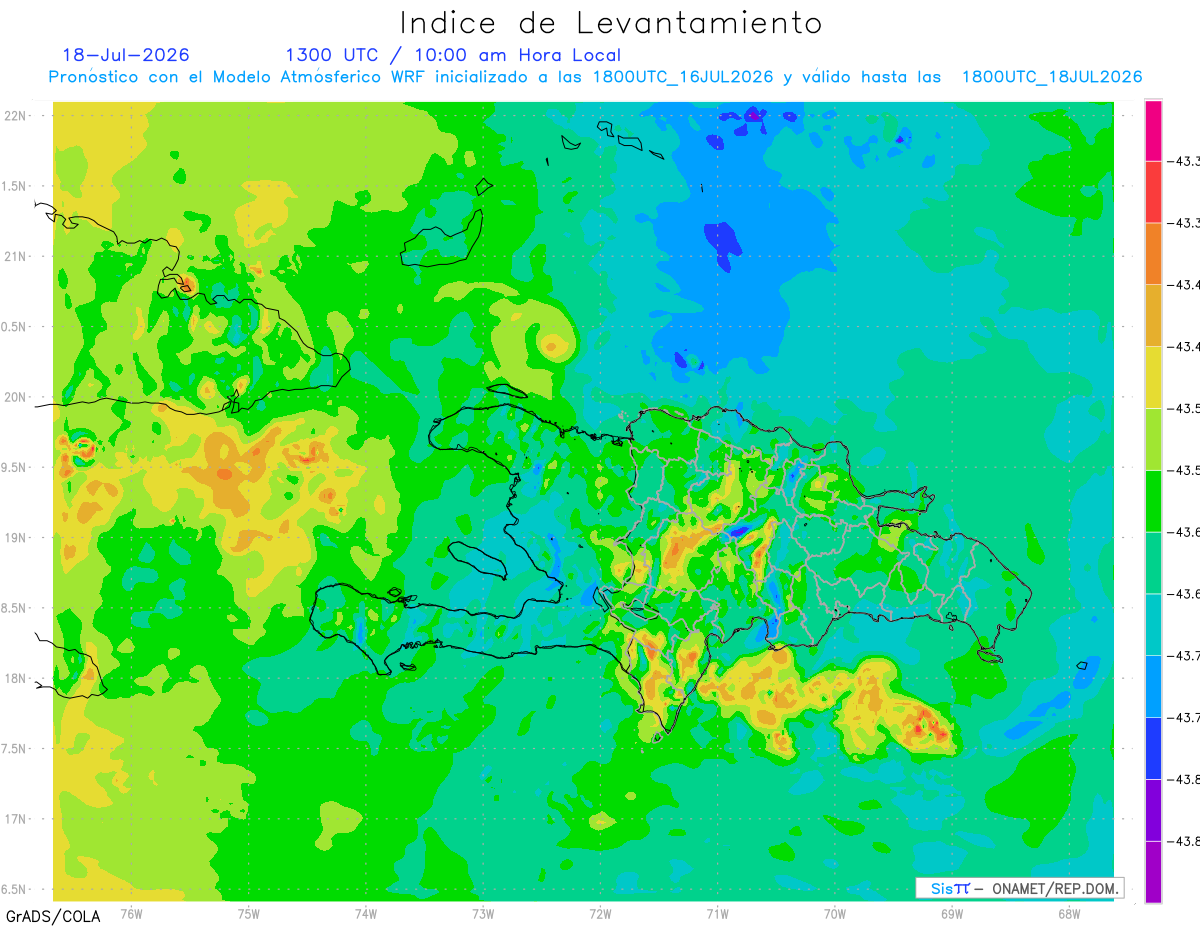Click the 'GrADS/COLA' label
This screenshot has height=927, width=1200.
click(52, 916)
